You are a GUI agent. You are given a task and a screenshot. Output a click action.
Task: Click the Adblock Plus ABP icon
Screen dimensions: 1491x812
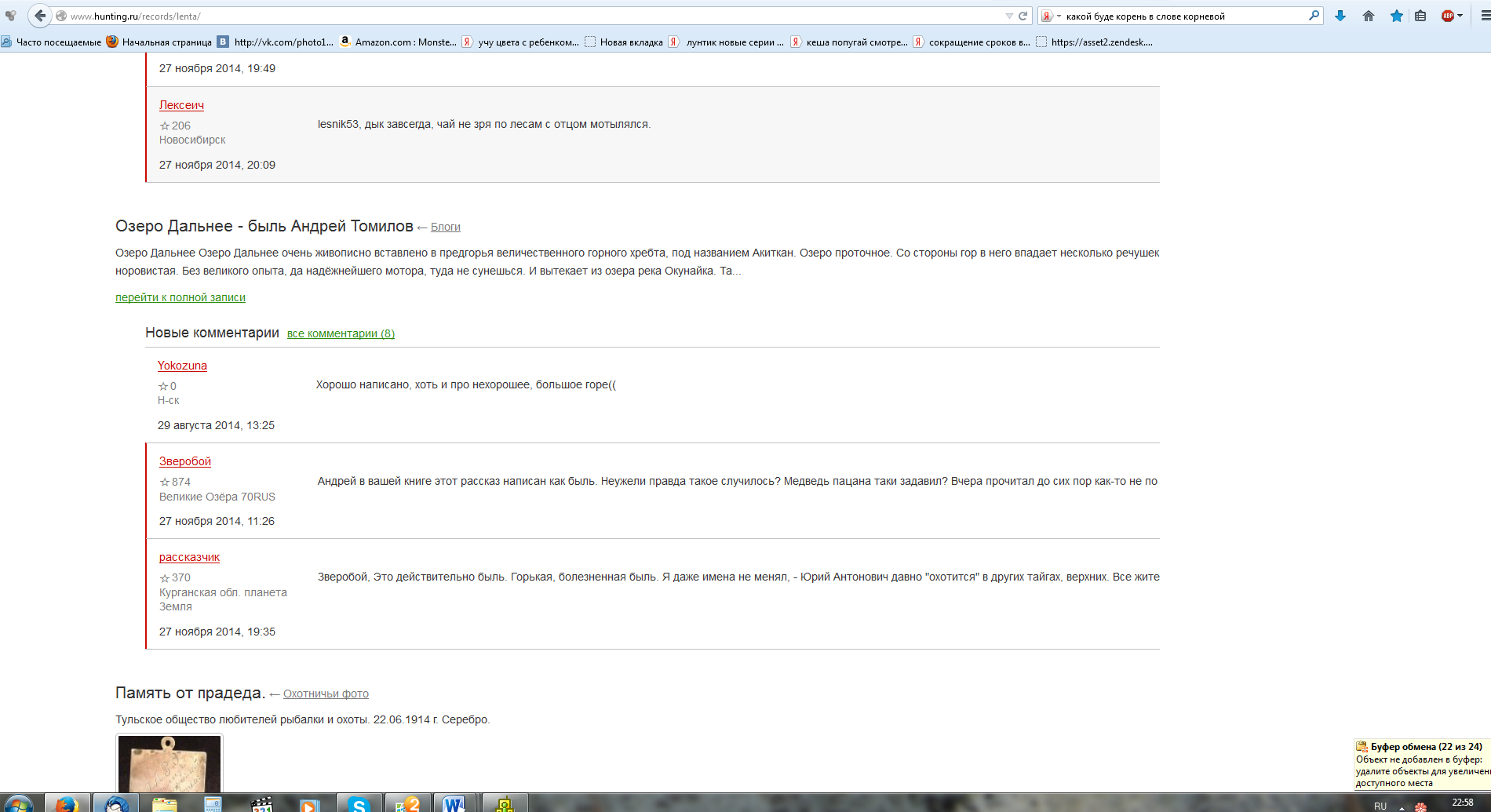pos(1448,16)
